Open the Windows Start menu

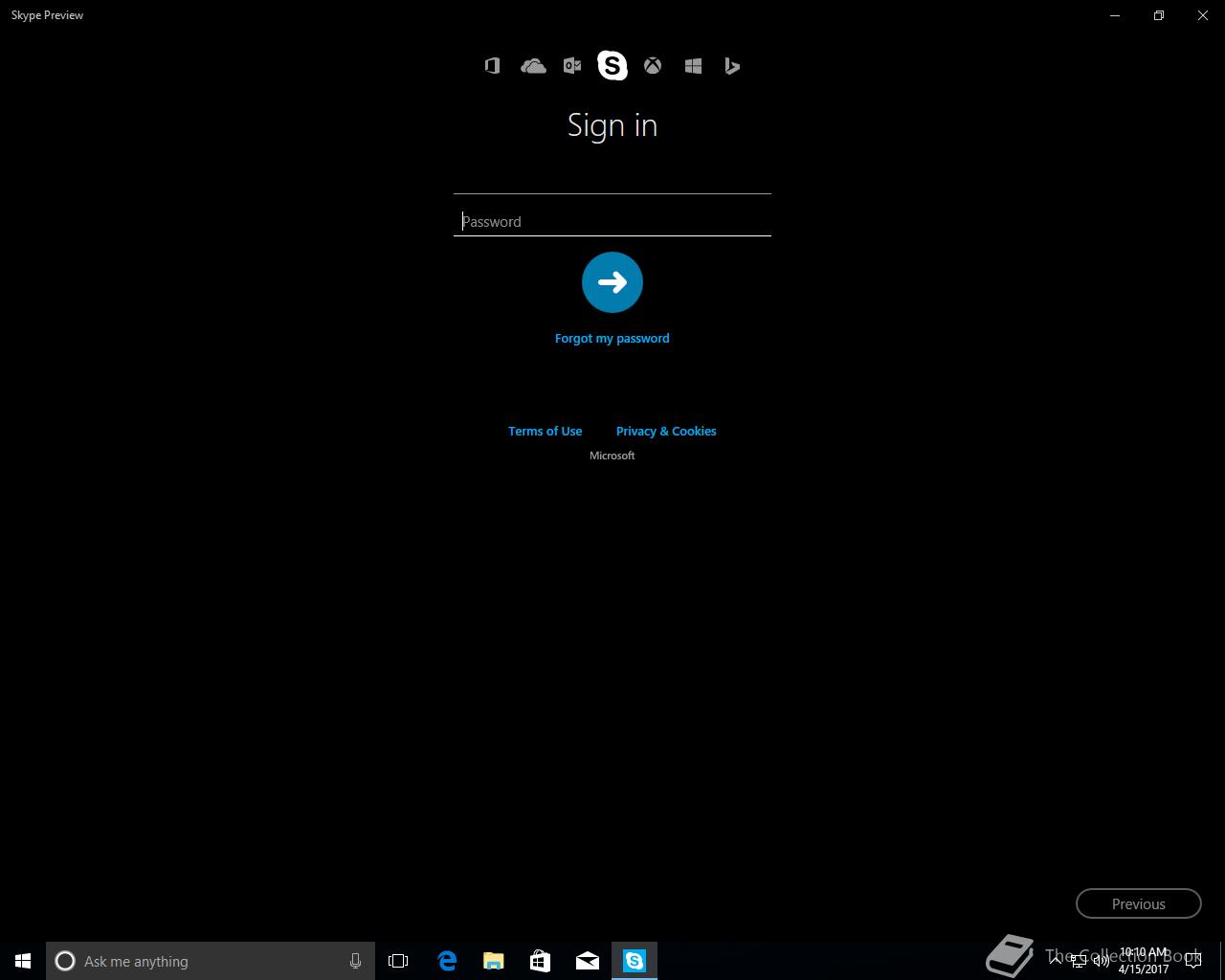coord(23,961)
